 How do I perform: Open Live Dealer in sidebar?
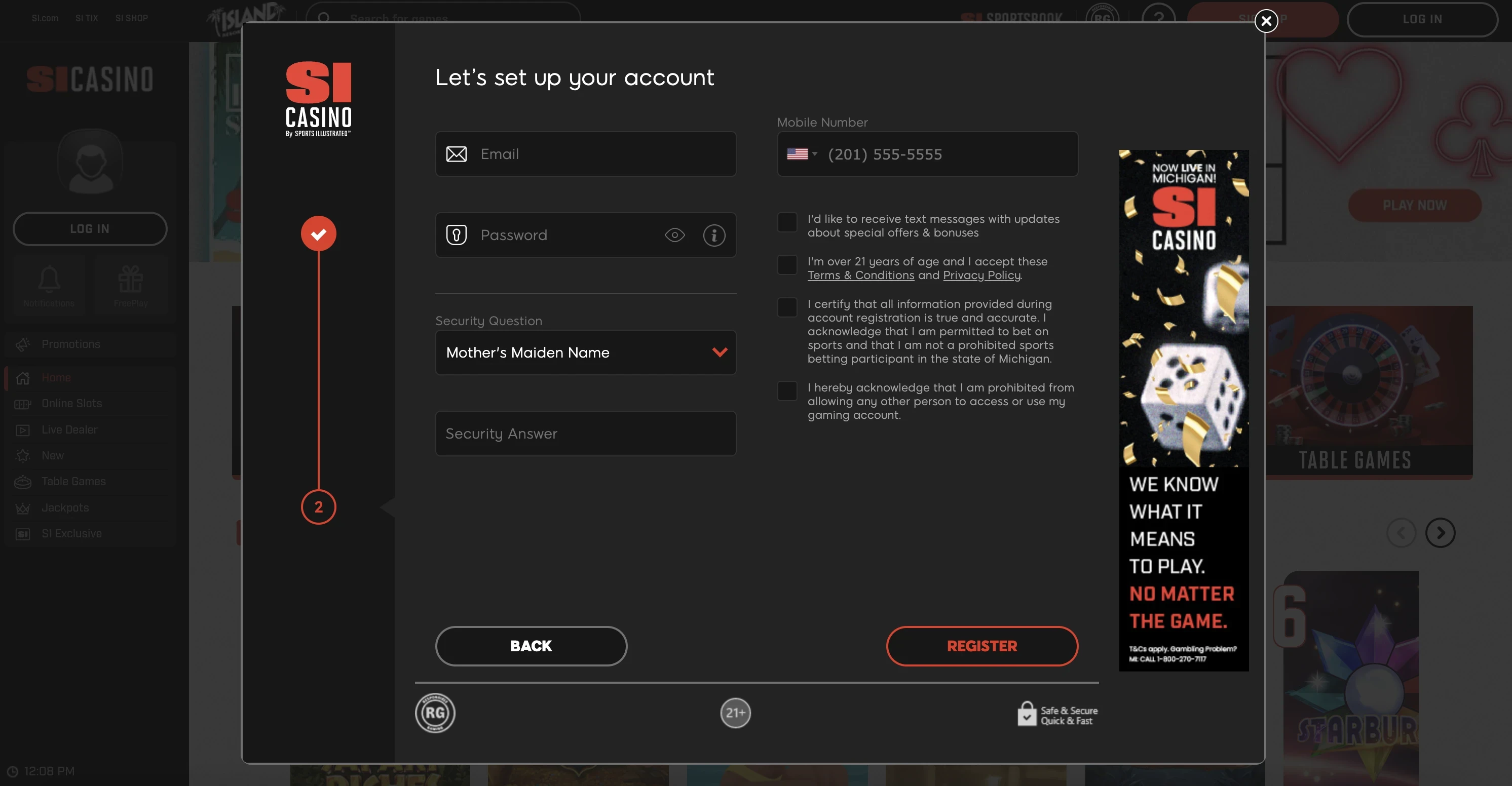pyautogui.click(x=90, y=429)
